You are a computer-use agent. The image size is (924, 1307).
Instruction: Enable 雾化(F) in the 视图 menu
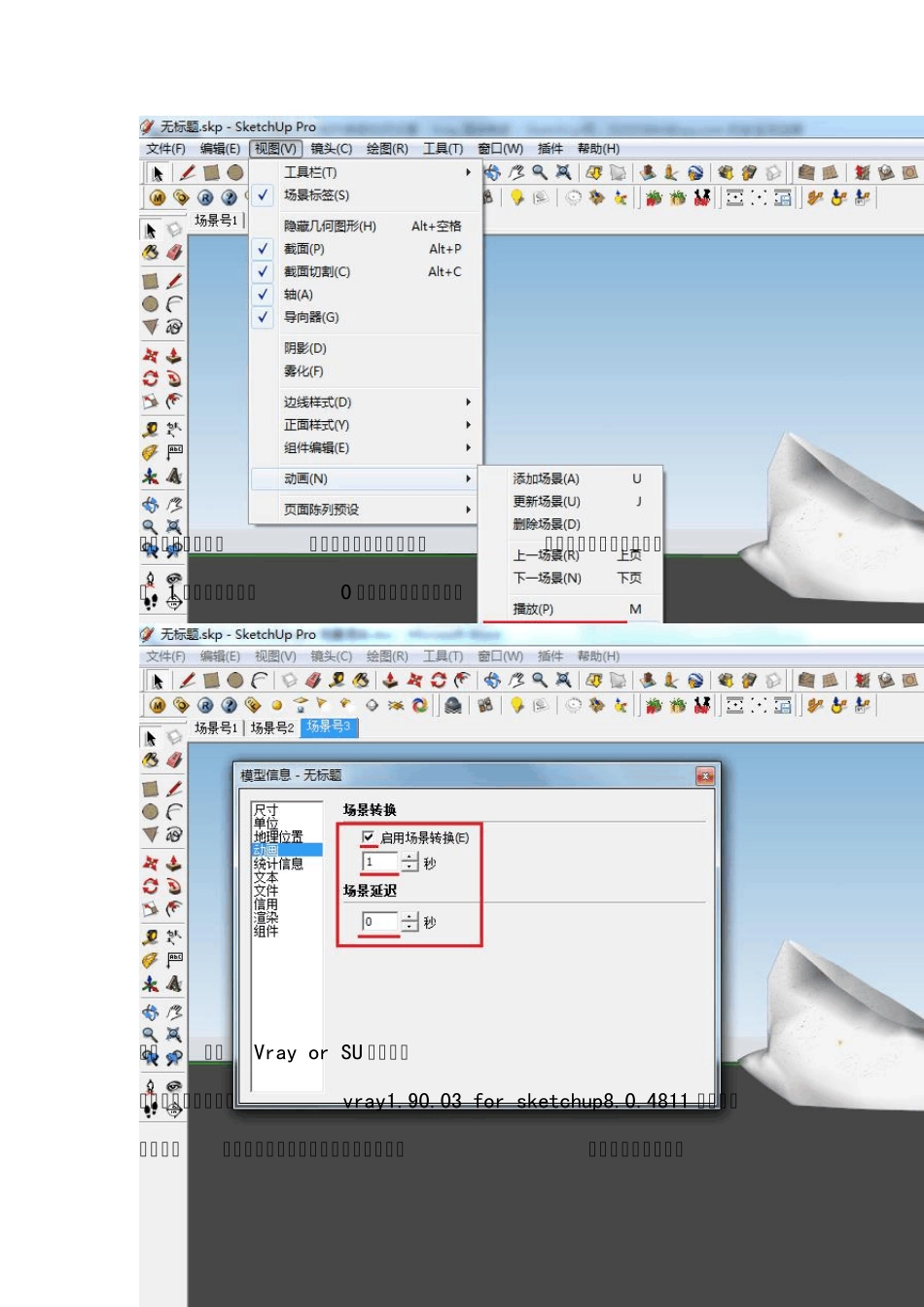366,371
